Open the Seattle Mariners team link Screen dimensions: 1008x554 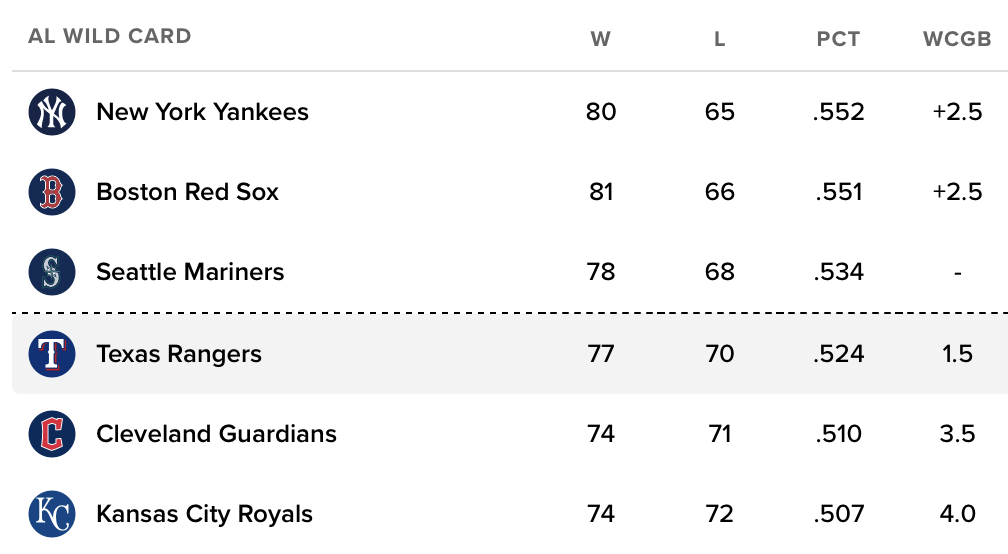tap(190, 272)
